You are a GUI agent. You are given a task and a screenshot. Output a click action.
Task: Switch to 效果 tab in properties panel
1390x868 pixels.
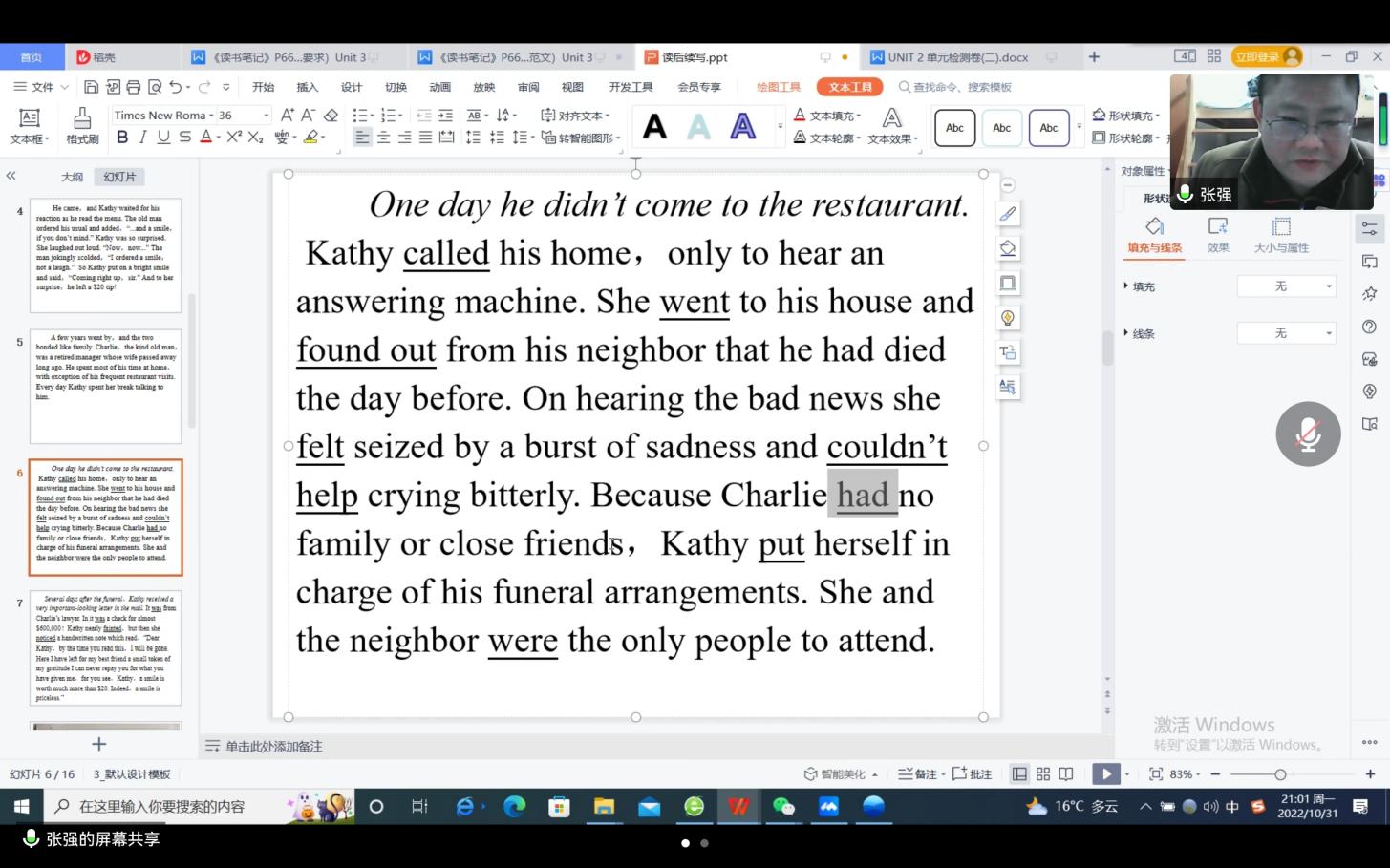point(1218,235)
